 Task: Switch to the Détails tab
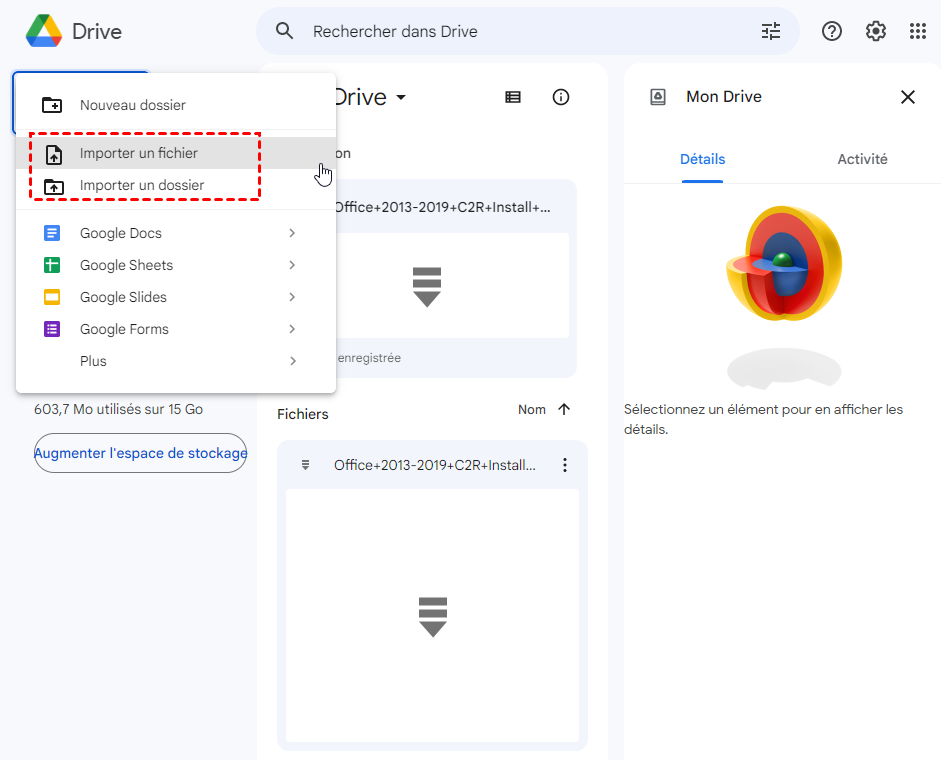click(702, 159)
